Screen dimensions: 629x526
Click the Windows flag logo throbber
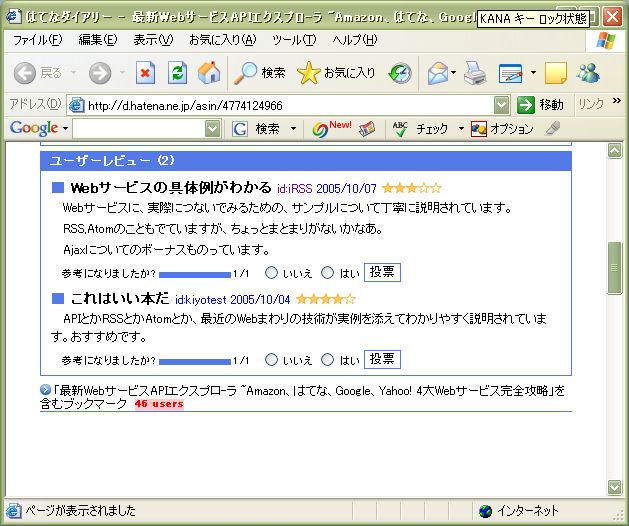[x=605, y=41]
